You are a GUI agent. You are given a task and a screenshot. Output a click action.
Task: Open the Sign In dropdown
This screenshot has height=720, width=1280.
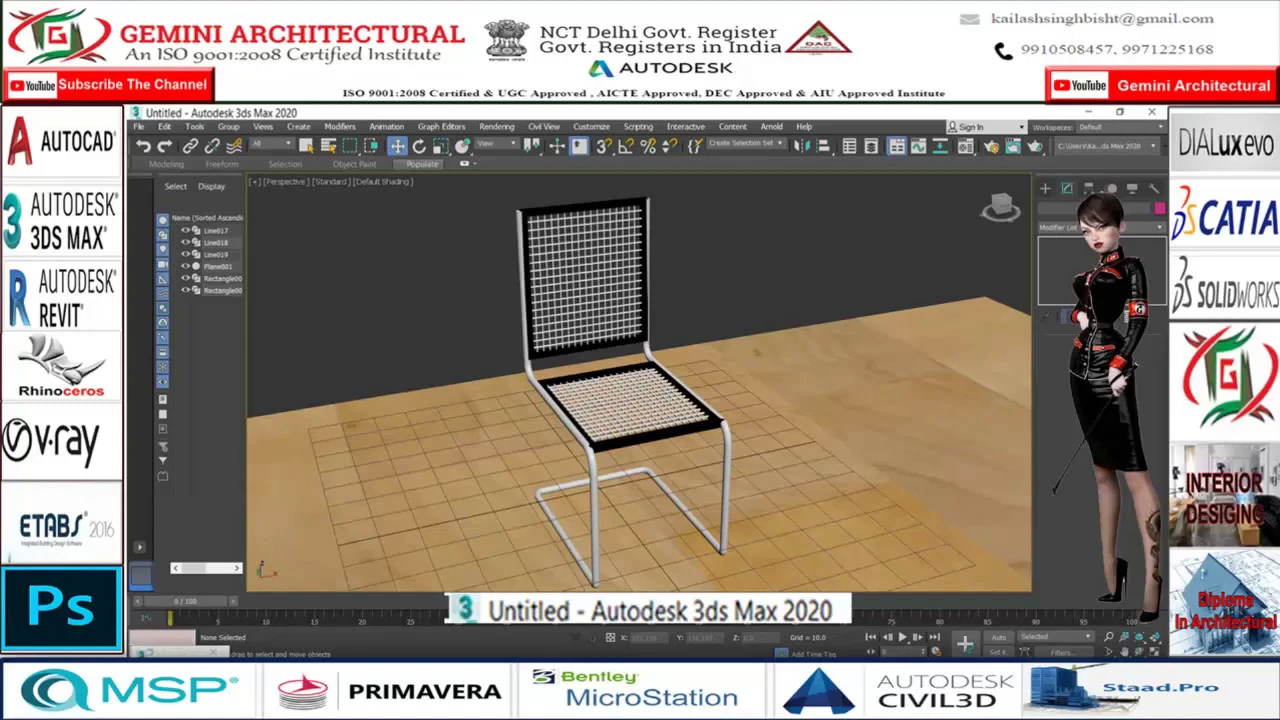click(987, 127)
